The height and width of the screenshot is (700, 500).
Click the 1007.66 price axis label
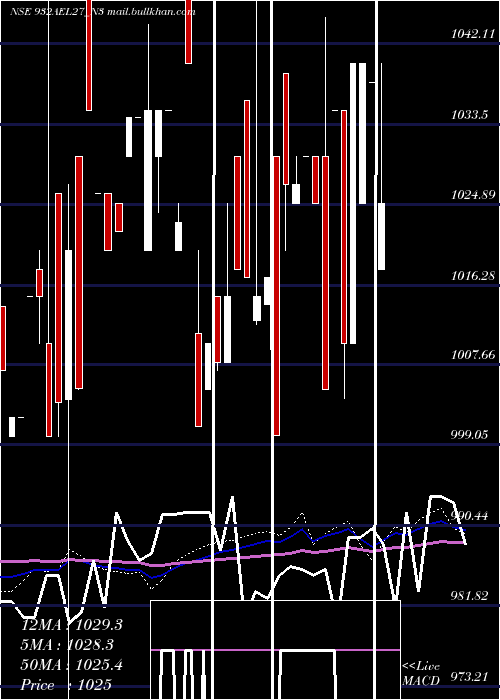[474, 355]
